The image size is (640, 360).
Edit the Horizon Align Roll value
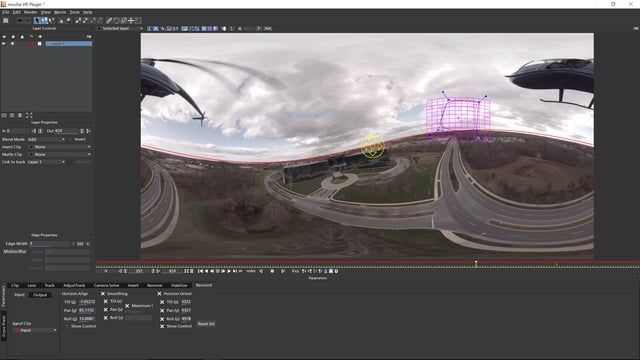click(x=87, y=318)
